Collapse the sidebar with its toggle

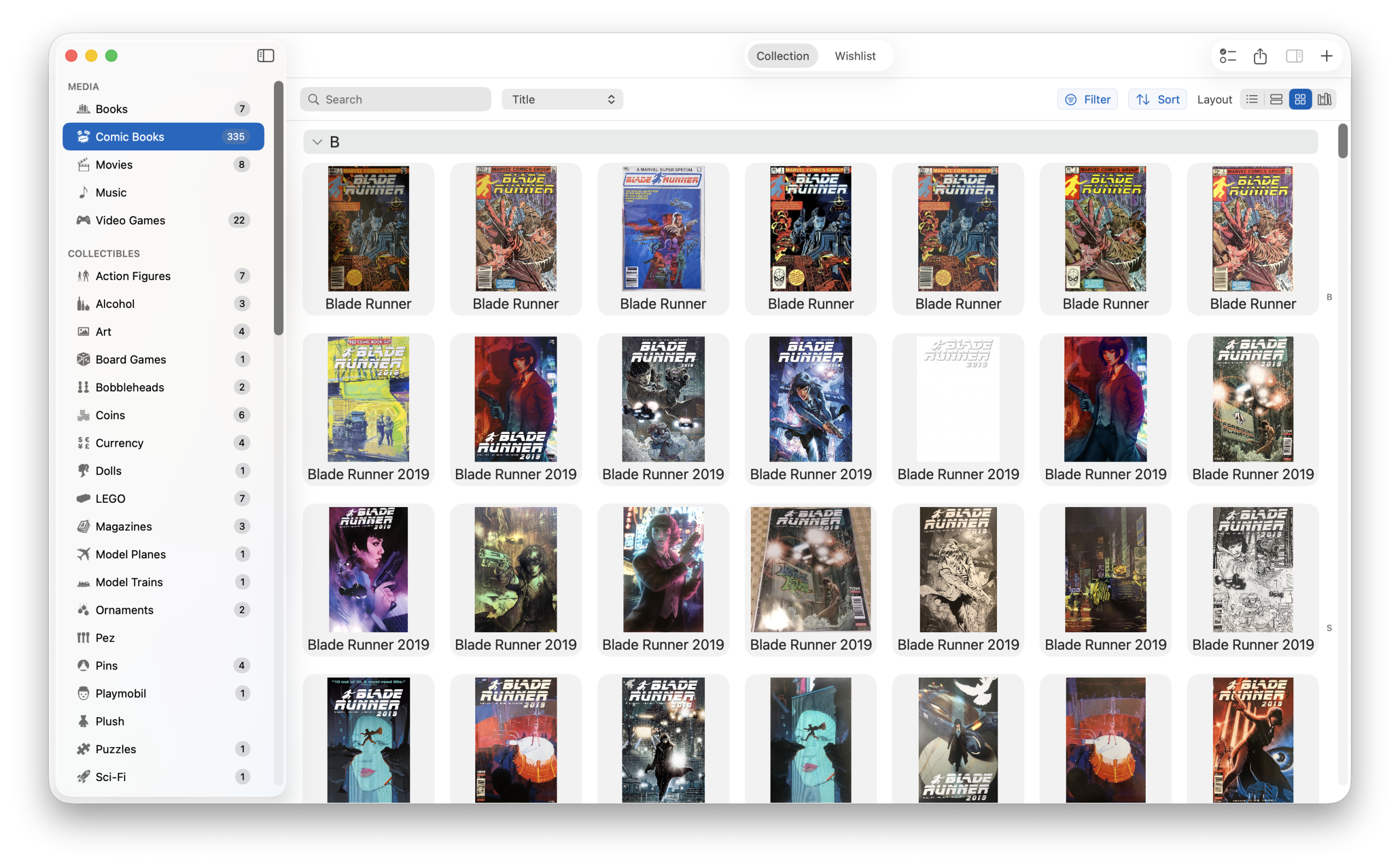(x=265, y=56)
